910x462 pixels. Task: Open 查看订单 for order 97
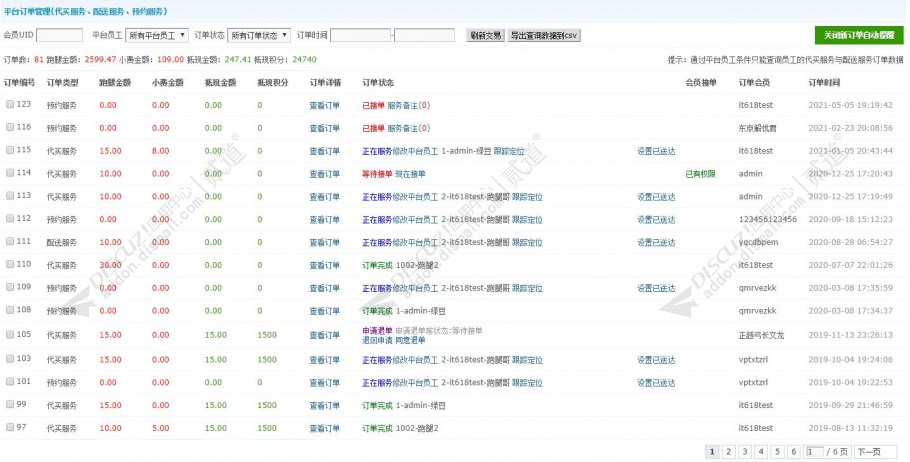tap(324, 428)
